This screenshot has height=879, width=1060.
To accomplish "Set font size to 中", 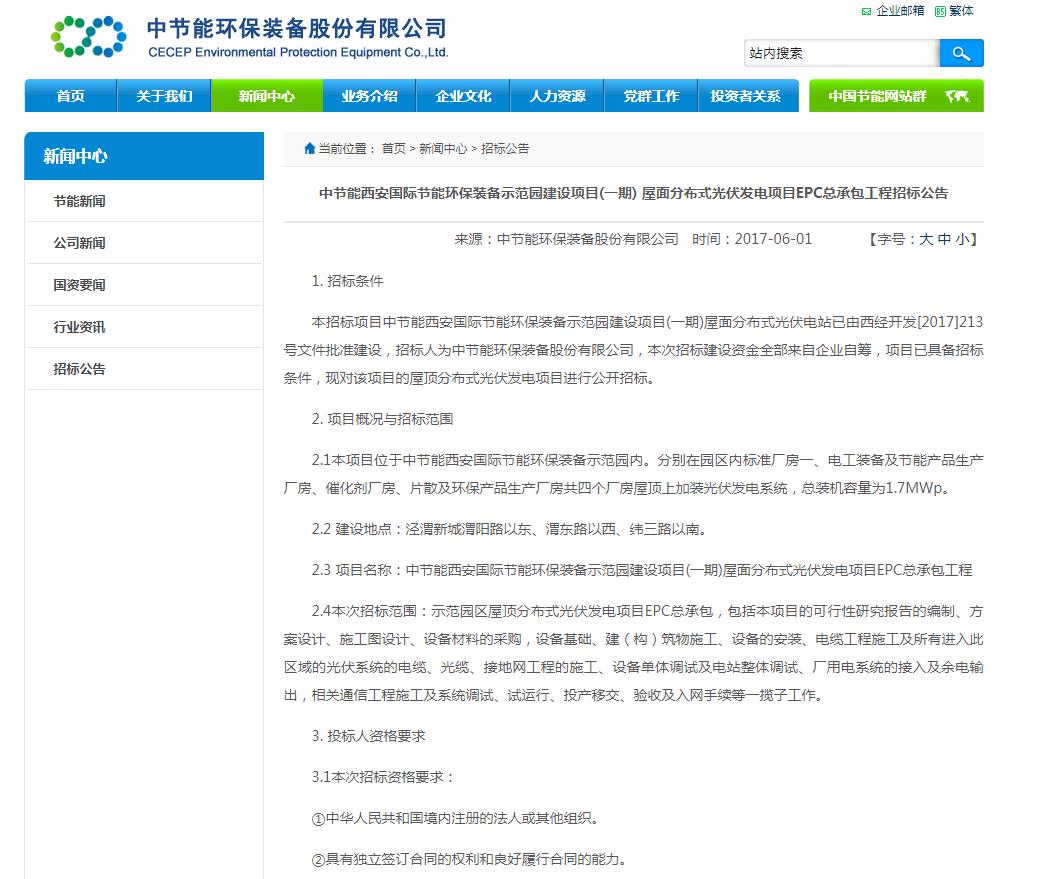I will coord(944,239).
